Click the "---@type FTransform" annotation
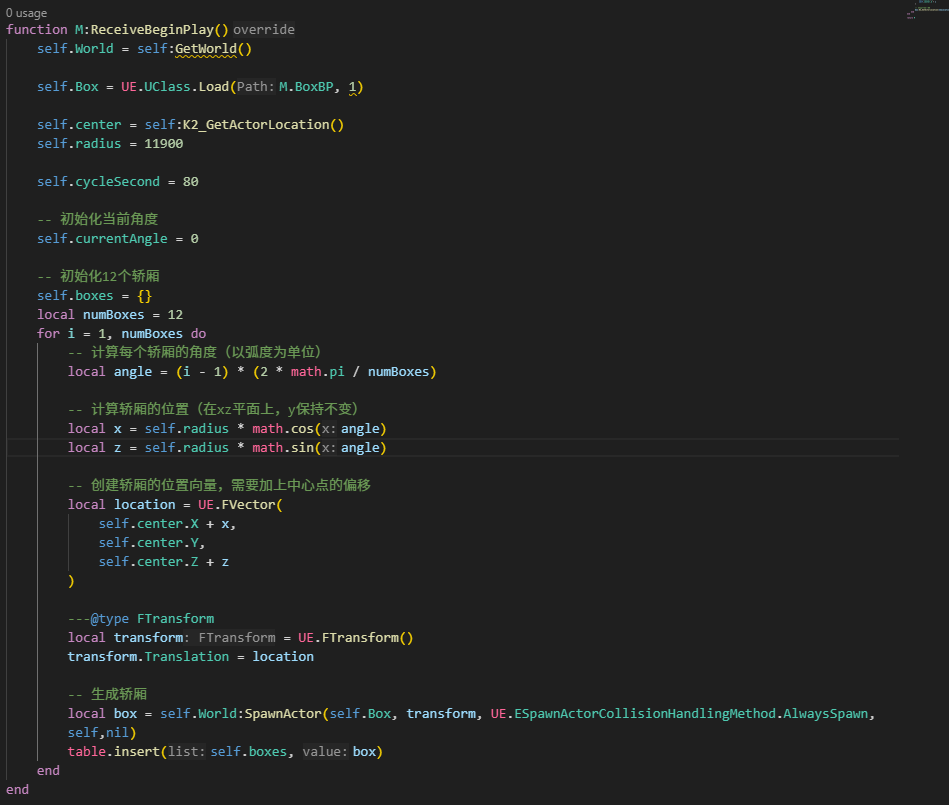The image size is (949, 805). 140,619
